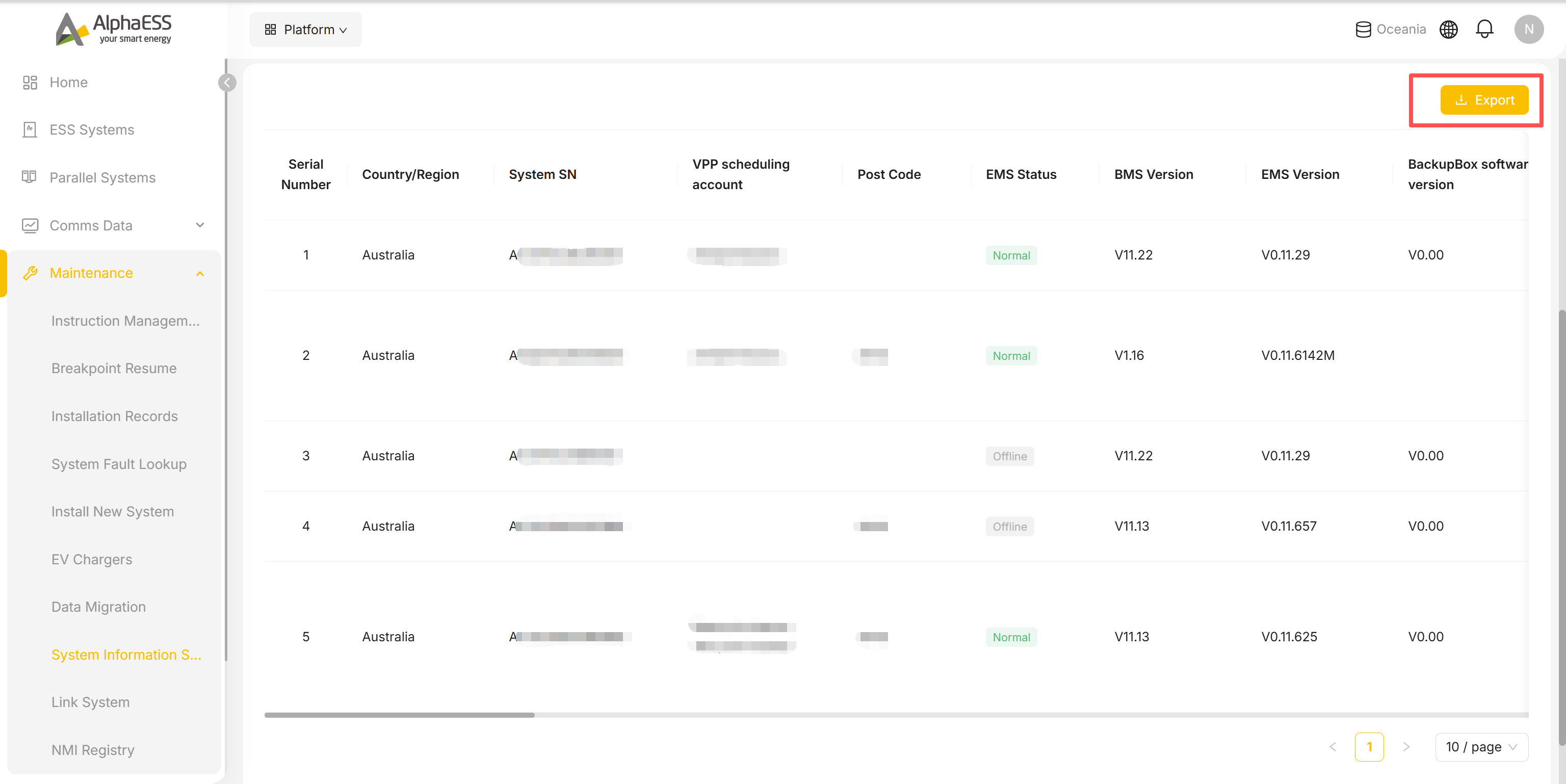
Task: Open System Fault Lookup menu item
Action: (119, 464)
